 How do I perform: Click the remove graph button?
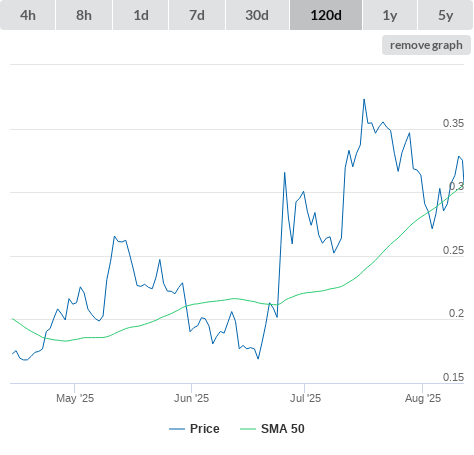[x=426, y=45]
